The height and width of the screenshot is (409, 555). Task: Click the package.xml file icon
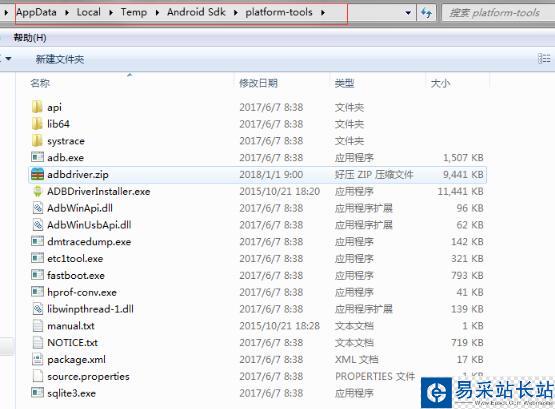point(38,359)
